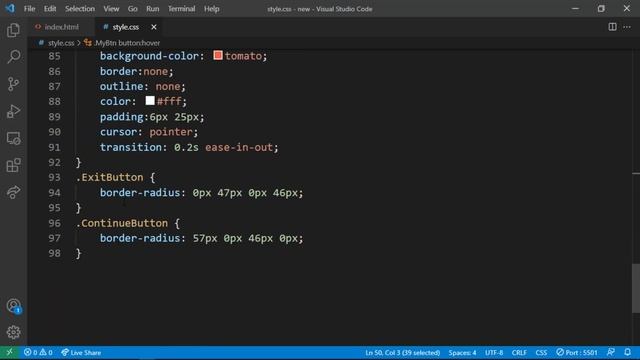Open the Explorer view in activity bar
The image size is (640, 360).
pos(13,30)
